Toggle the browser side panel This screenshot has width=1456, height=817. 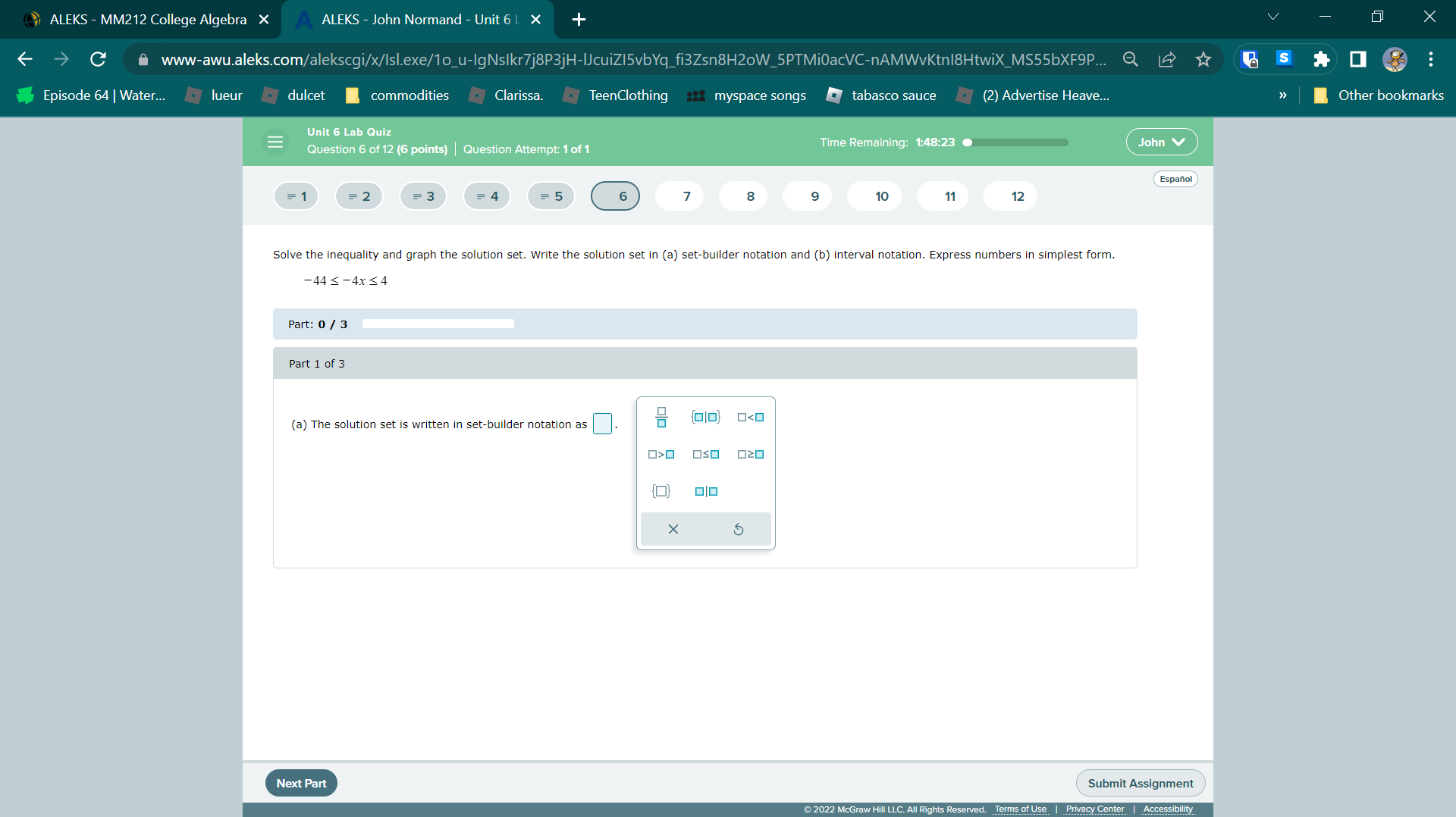(x=1357, y=59)
